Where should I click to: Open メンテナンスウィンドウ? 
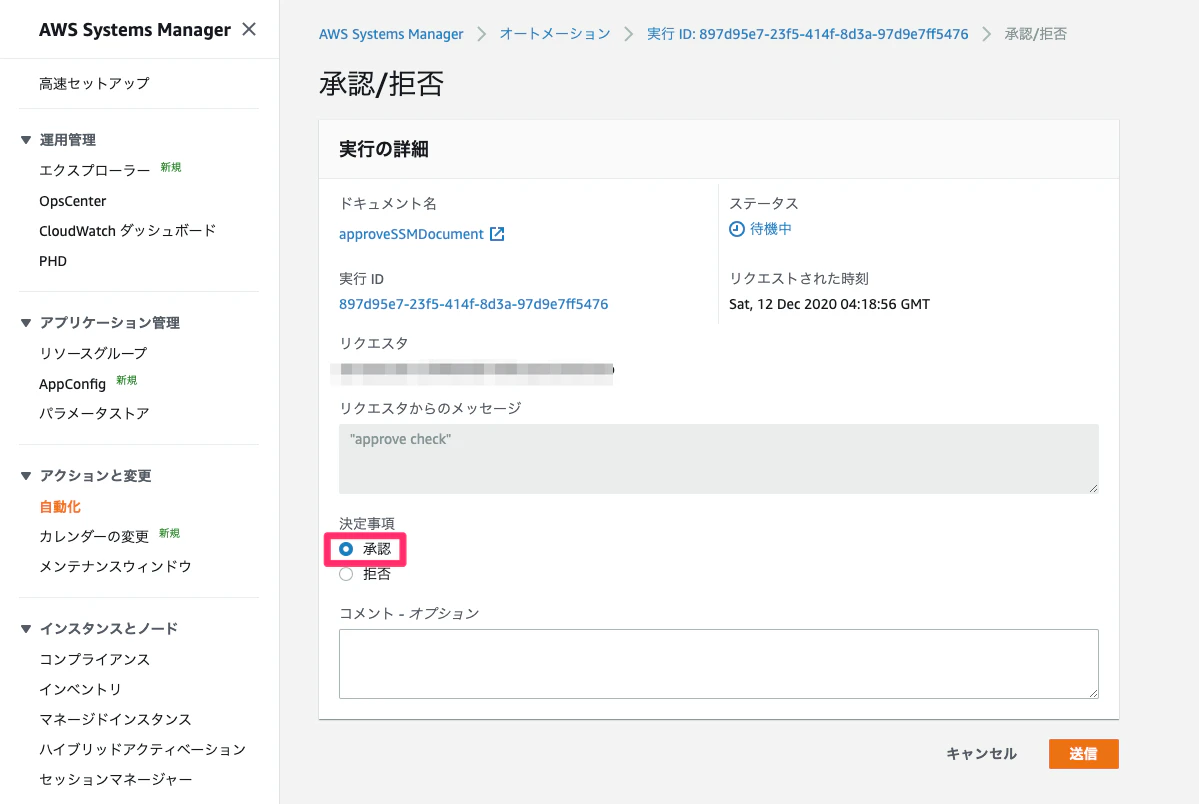tap(115, 567)
